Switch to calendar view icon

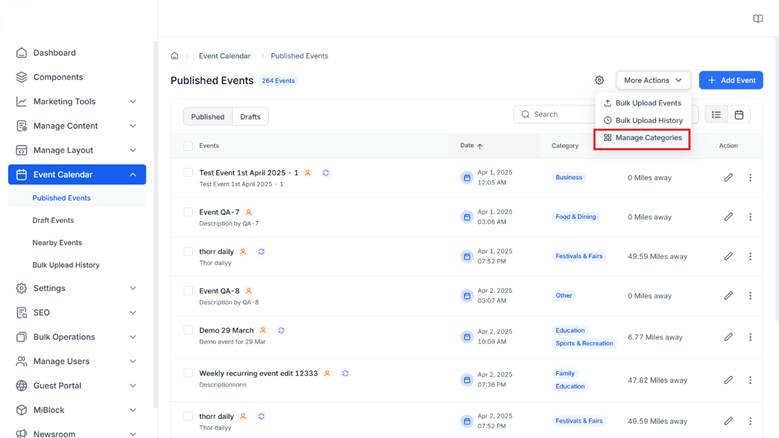(x=739, y=115)
